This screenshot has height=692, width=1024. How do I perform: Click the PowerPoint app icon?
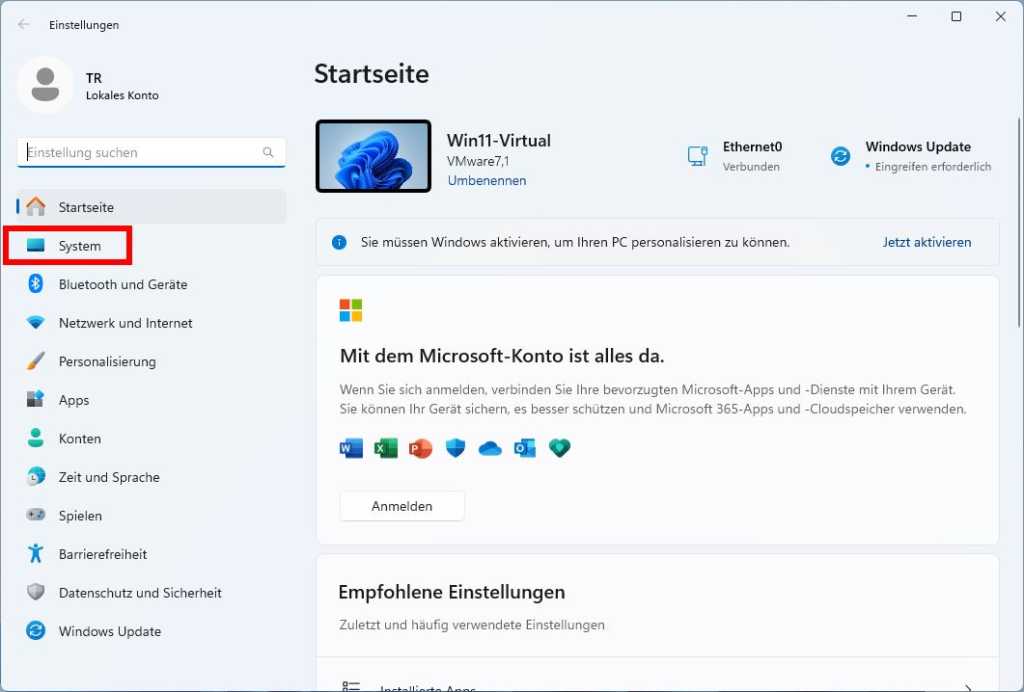click(420, 448)
